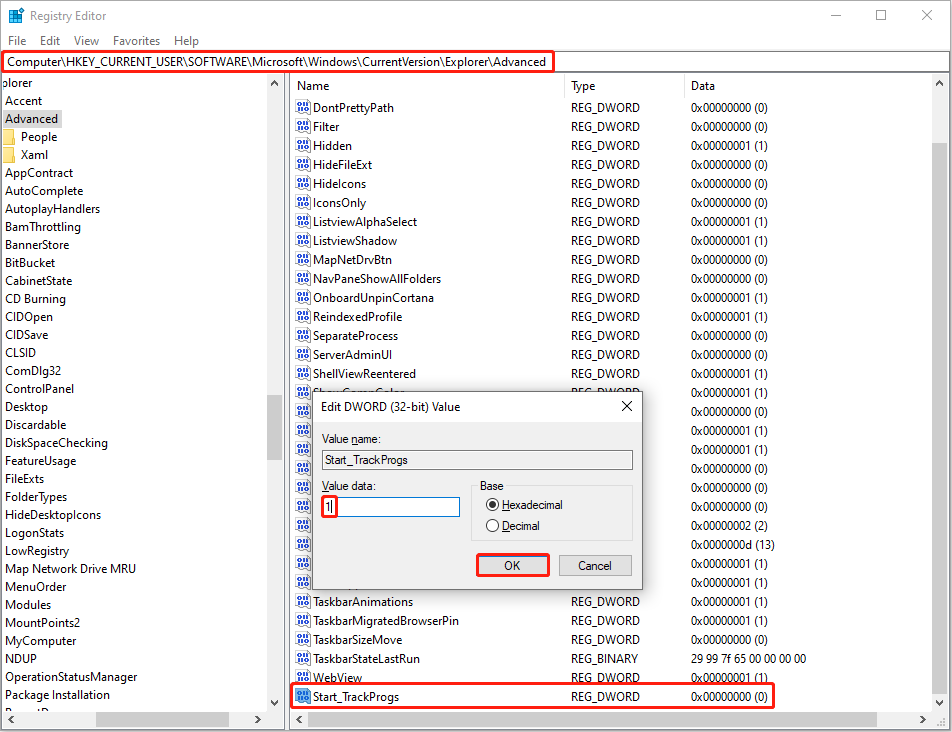Click values pane scroll up arrow
952x732 pixels.
click(940, 83)
